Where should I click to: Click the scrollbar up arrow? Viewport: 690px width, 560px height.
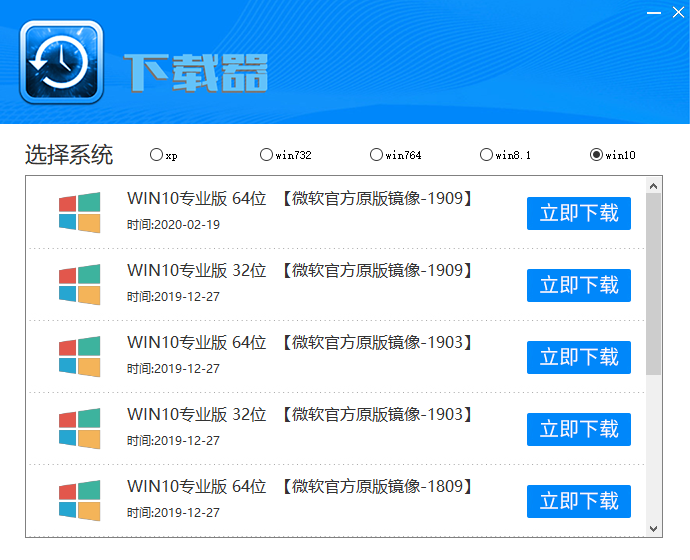[654, 185]
